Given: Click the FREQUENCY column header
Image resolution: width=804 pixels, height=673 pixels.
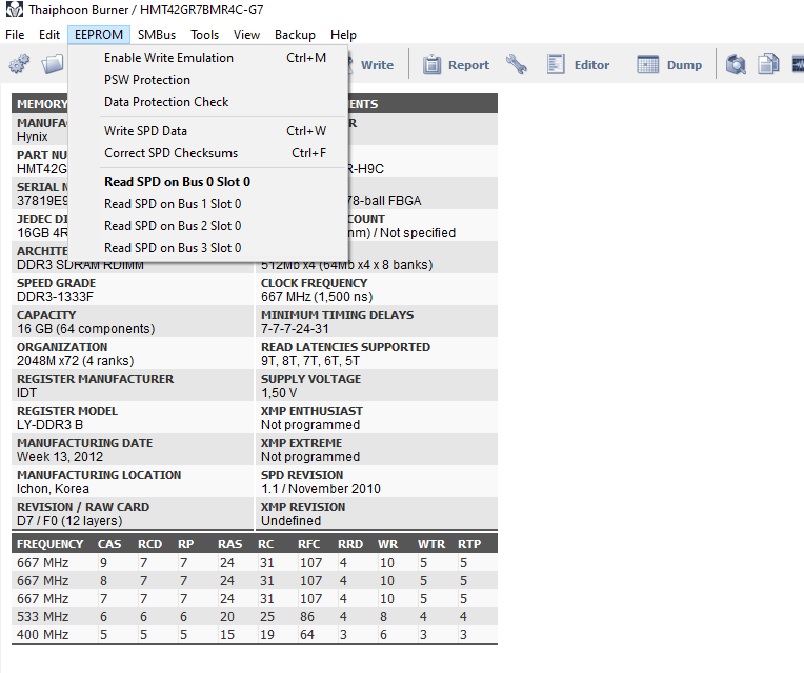Looking at the screenshot, I should pyautogui.click(x=50, y=544).
